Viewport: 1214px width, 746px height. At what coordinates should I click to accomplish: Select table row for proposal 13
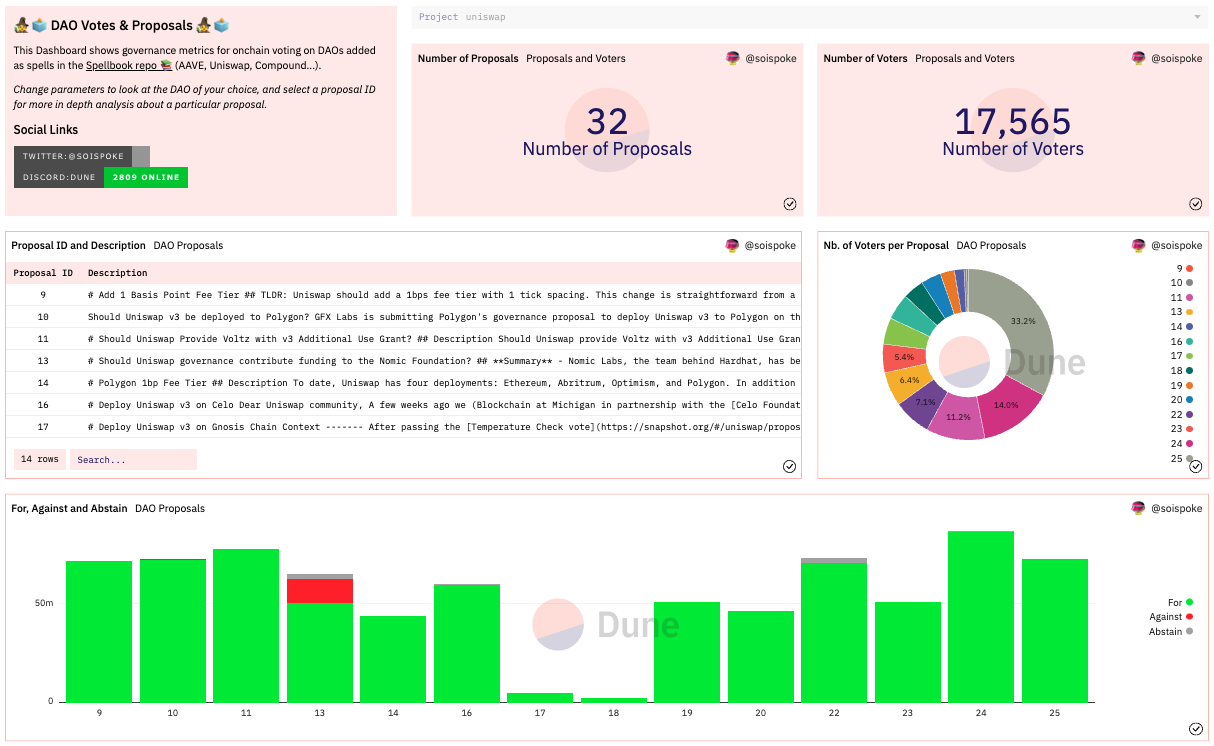(x=404, y=361)
